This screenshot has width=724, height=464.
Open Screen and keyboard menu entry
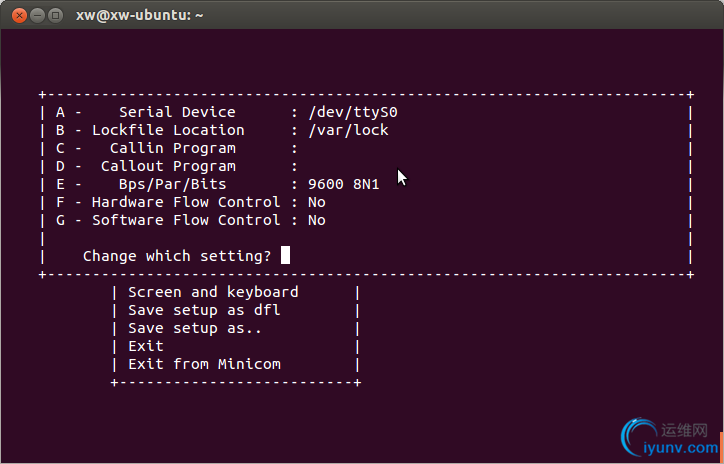click(x=213, y=292)
